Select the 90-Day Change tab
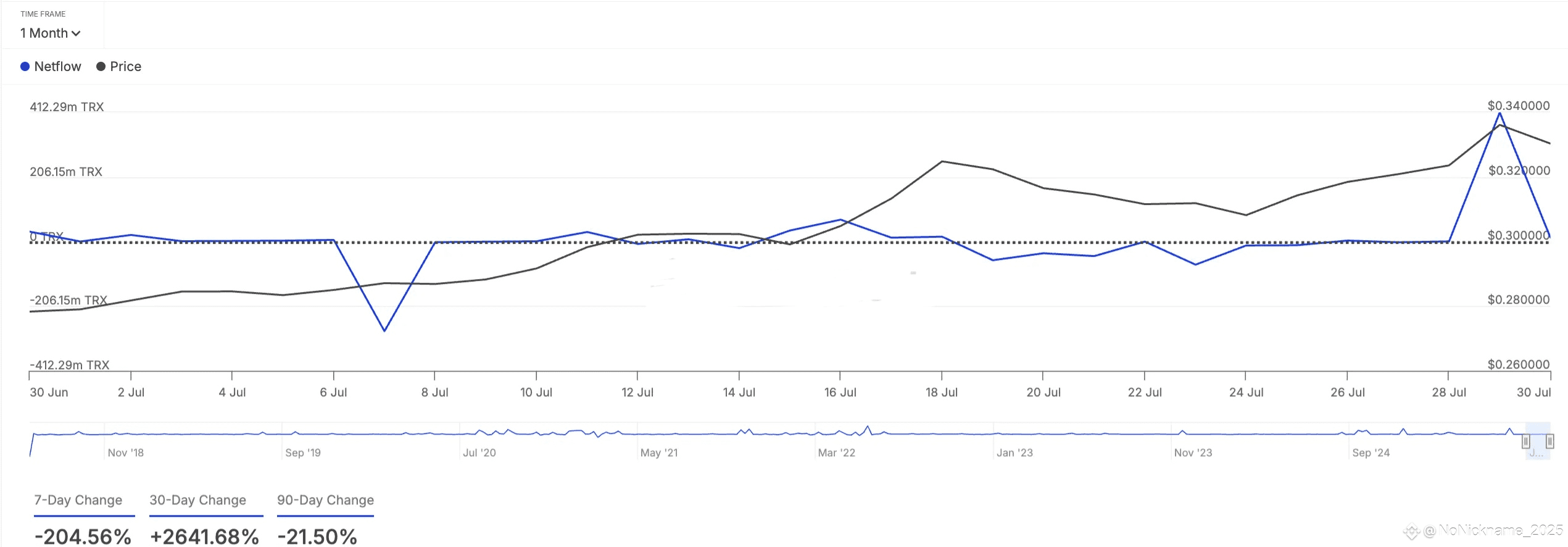 [x=325, y=500]
